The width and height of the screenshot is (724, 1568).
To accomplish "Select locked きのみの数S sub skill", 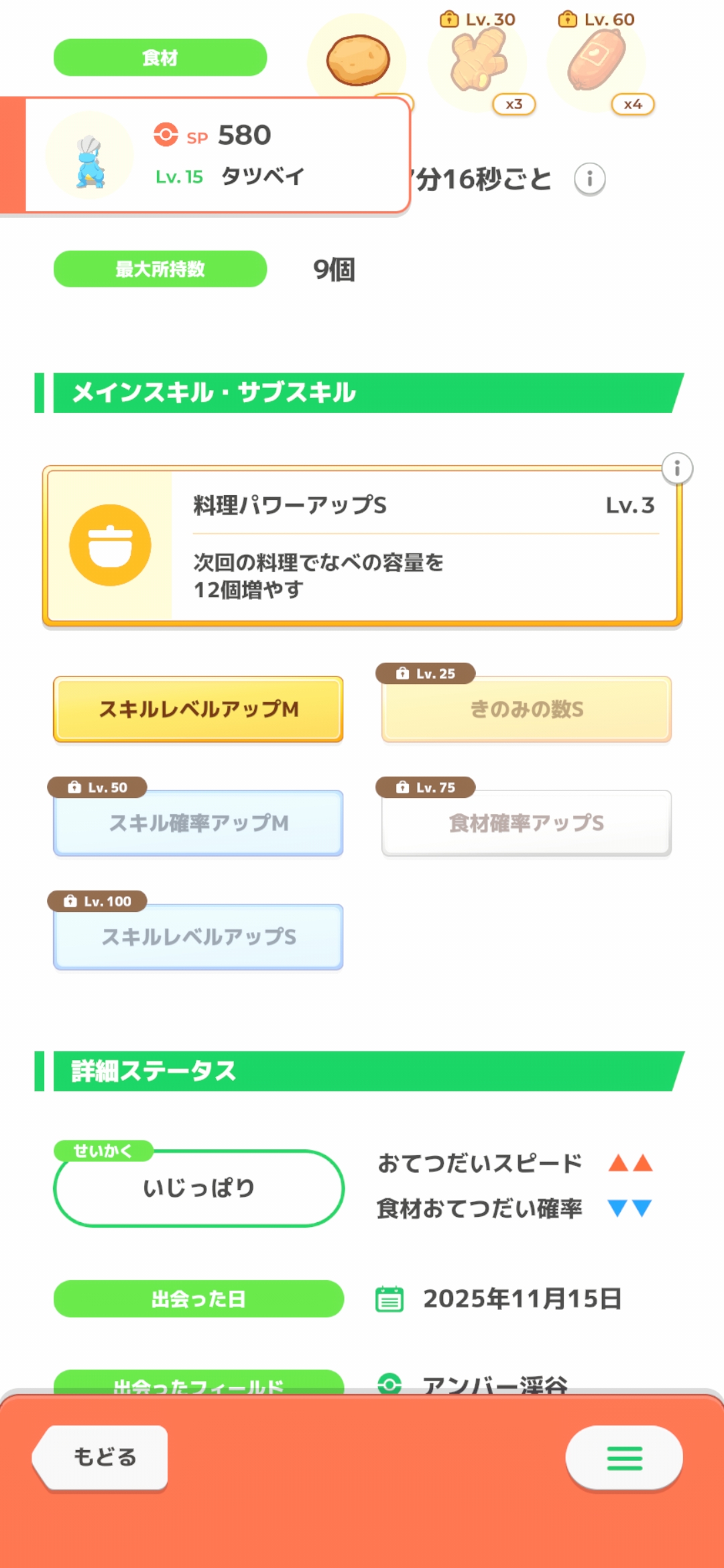I will click(526, 709).
